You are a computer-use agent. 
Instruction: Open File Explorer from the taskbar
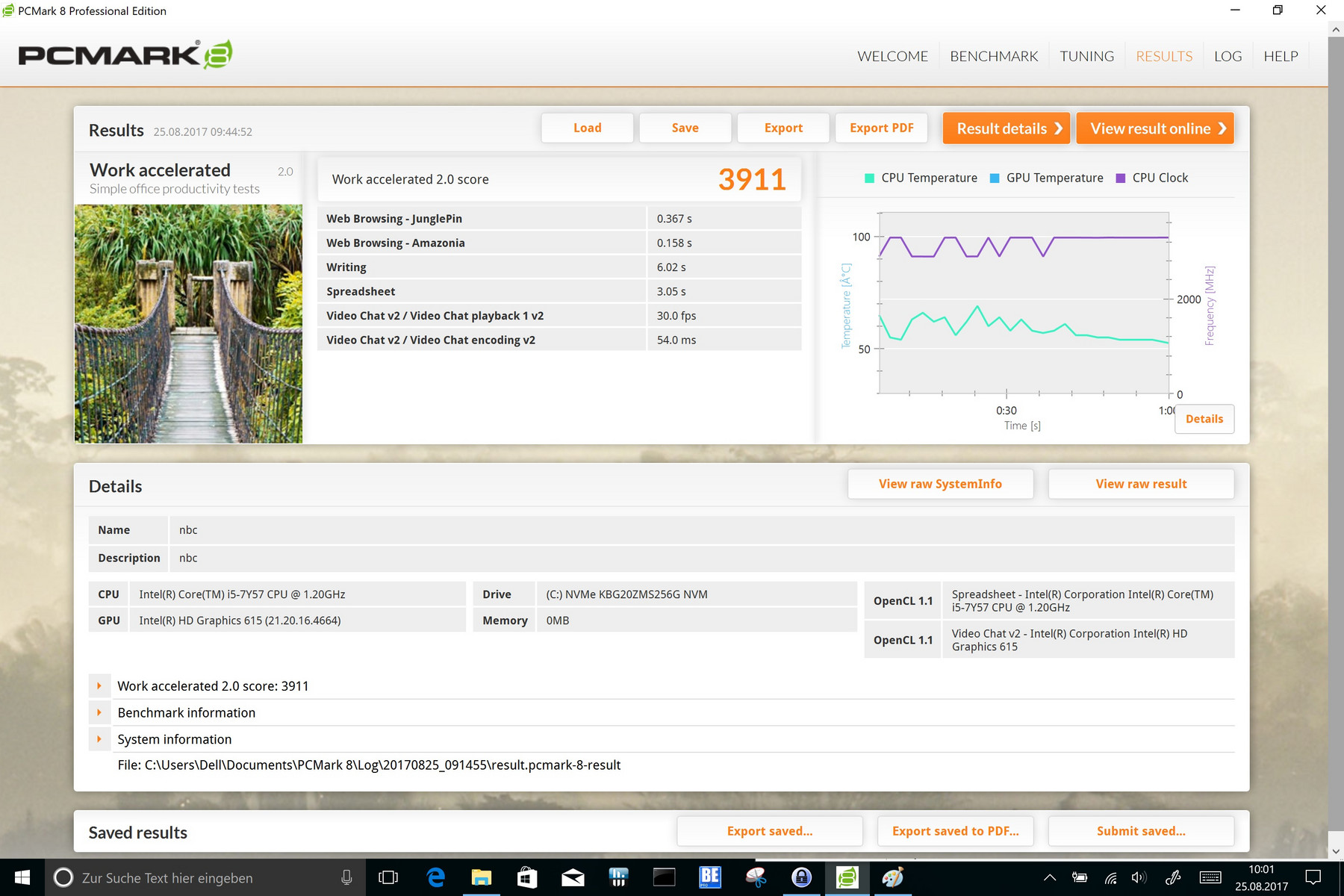[x=481, y=877]
